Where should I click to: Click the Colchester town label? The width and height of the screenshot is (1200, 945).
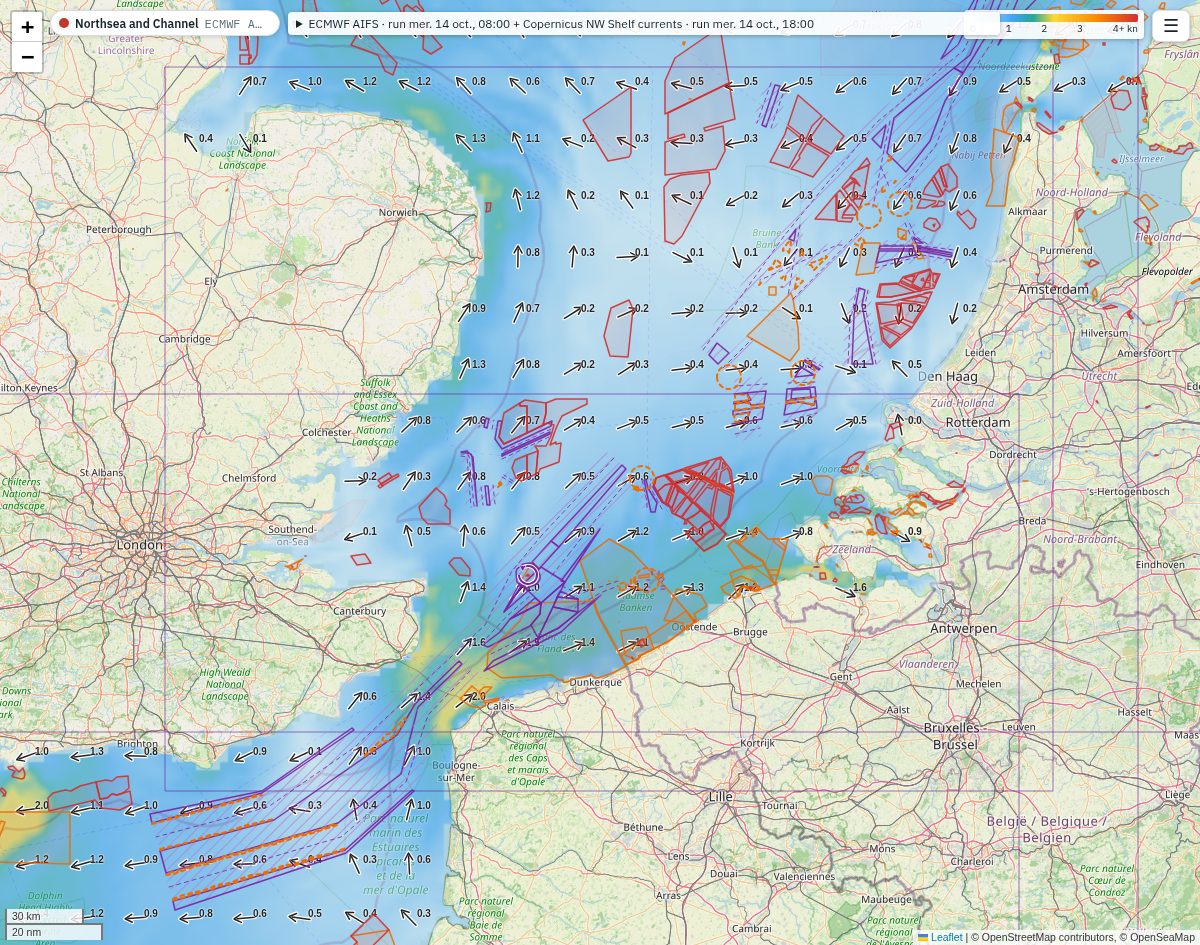(327, 433)
